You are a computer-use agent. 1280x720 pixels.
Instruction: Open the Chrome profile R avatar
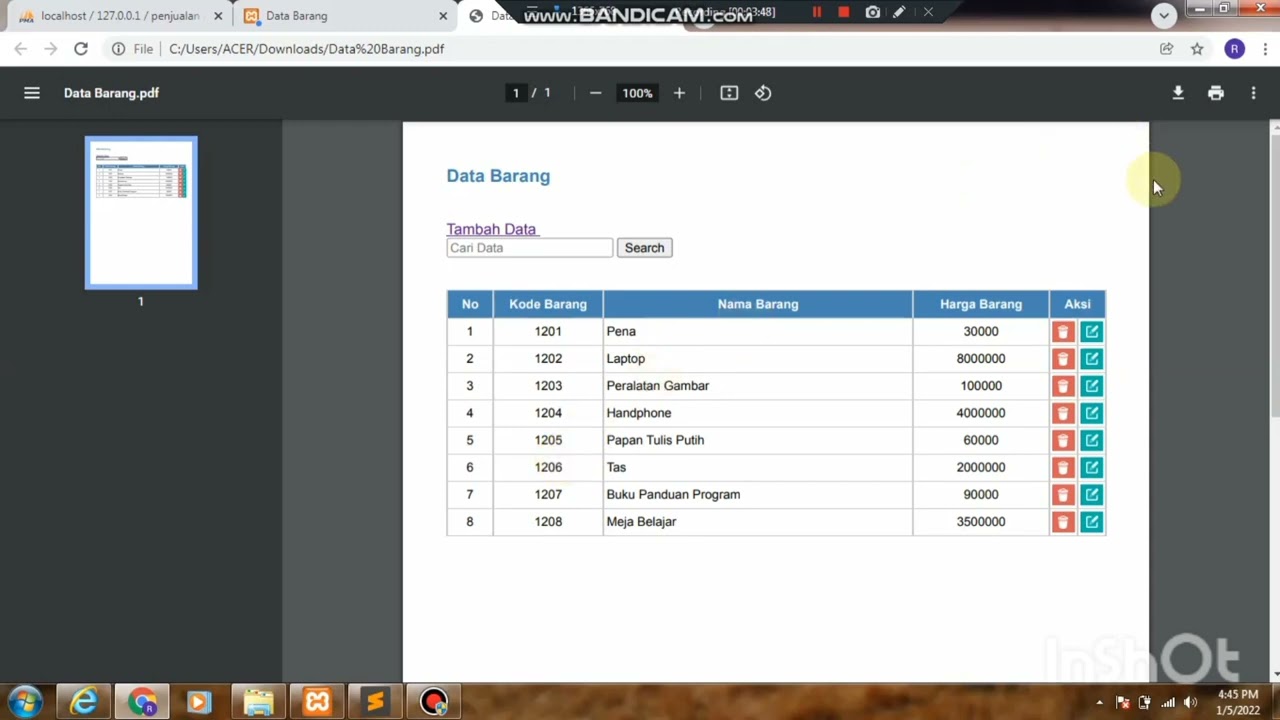click(1235, 49)
